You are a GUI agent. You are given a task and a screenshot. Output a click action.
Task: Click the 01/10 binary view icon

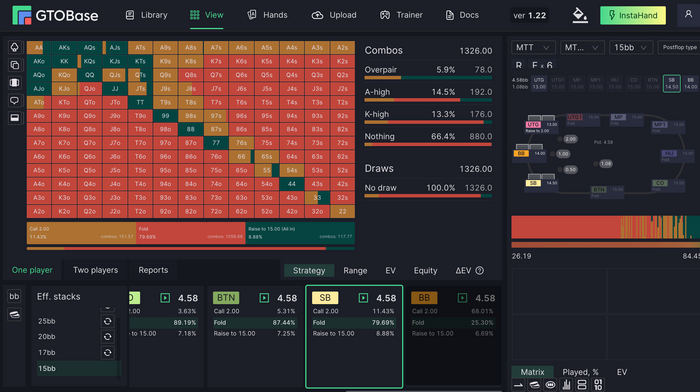point(598,384)
